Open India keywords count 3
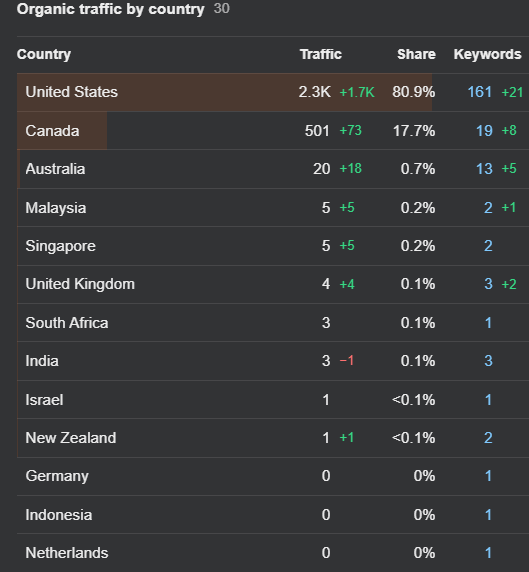Image resolution: width=529 pixels, height=572 pixels. click(x=488, y=361)
